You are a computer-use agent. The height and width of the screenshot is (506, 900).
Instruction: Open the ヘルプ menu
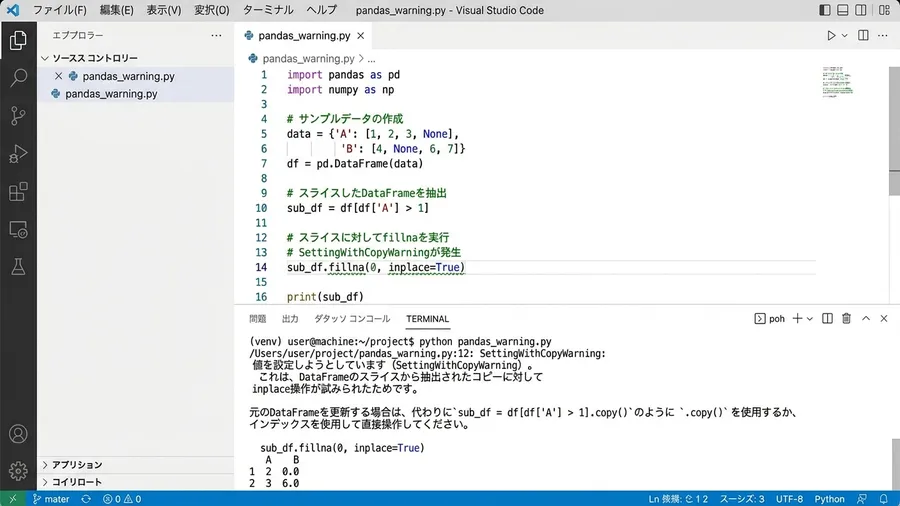(x=321, y=10)
